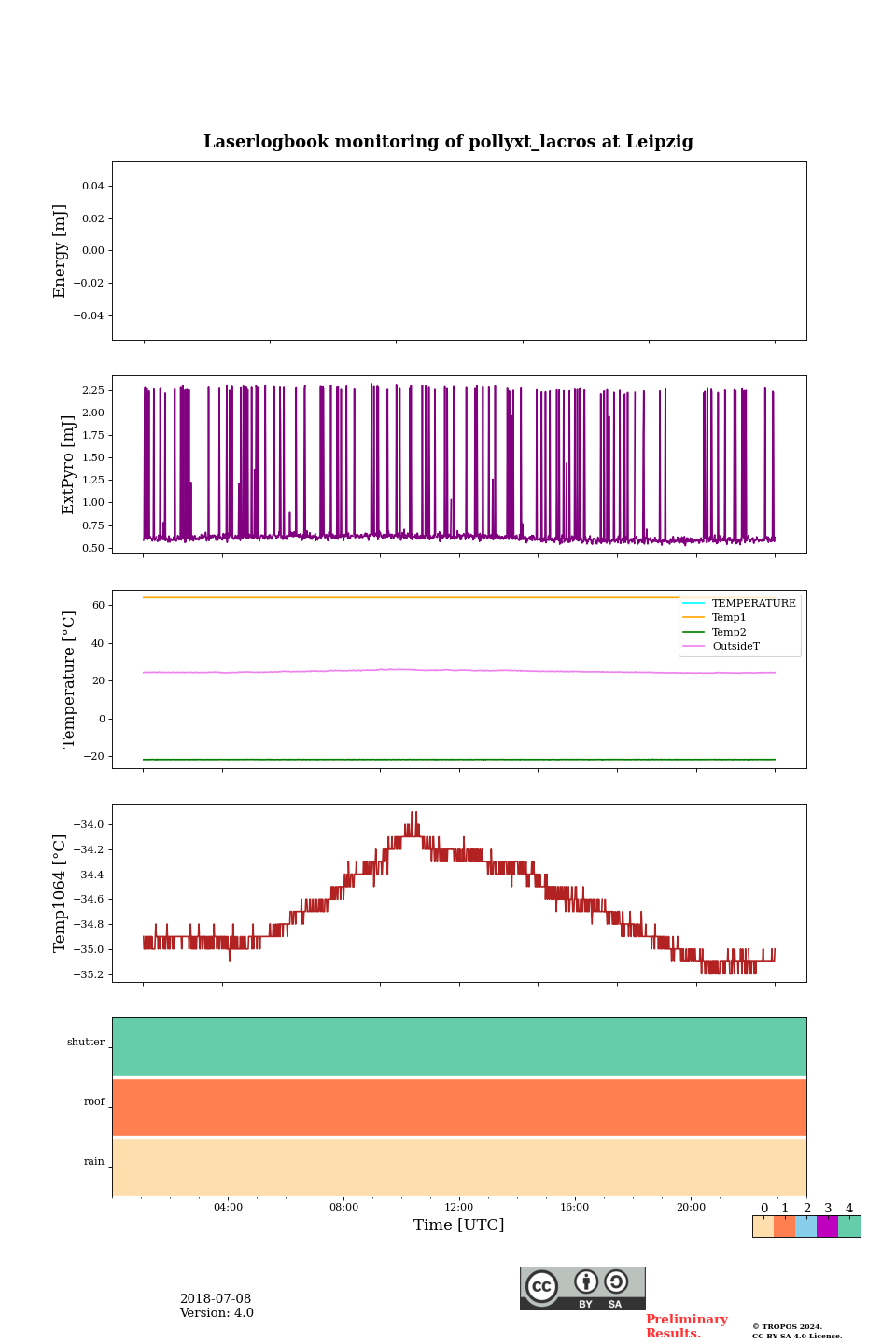
Task: Click the light blue swatch labeled 2
Action: (806, 1226)
